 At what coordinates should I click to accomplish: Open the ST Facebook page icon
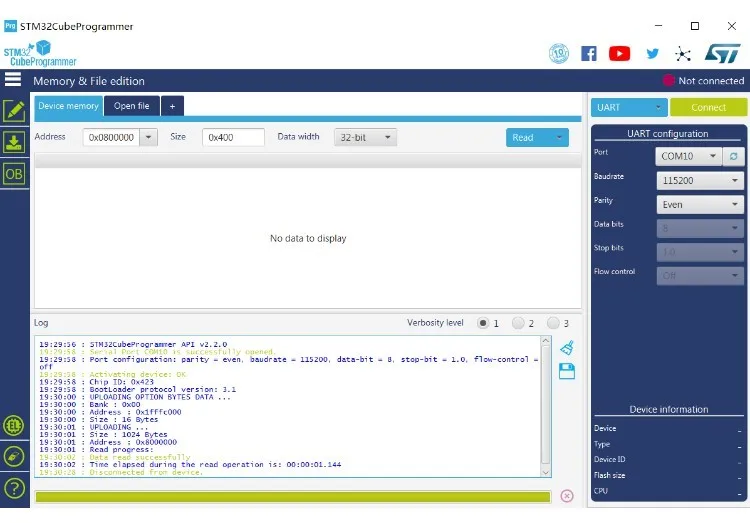[589, 54]
